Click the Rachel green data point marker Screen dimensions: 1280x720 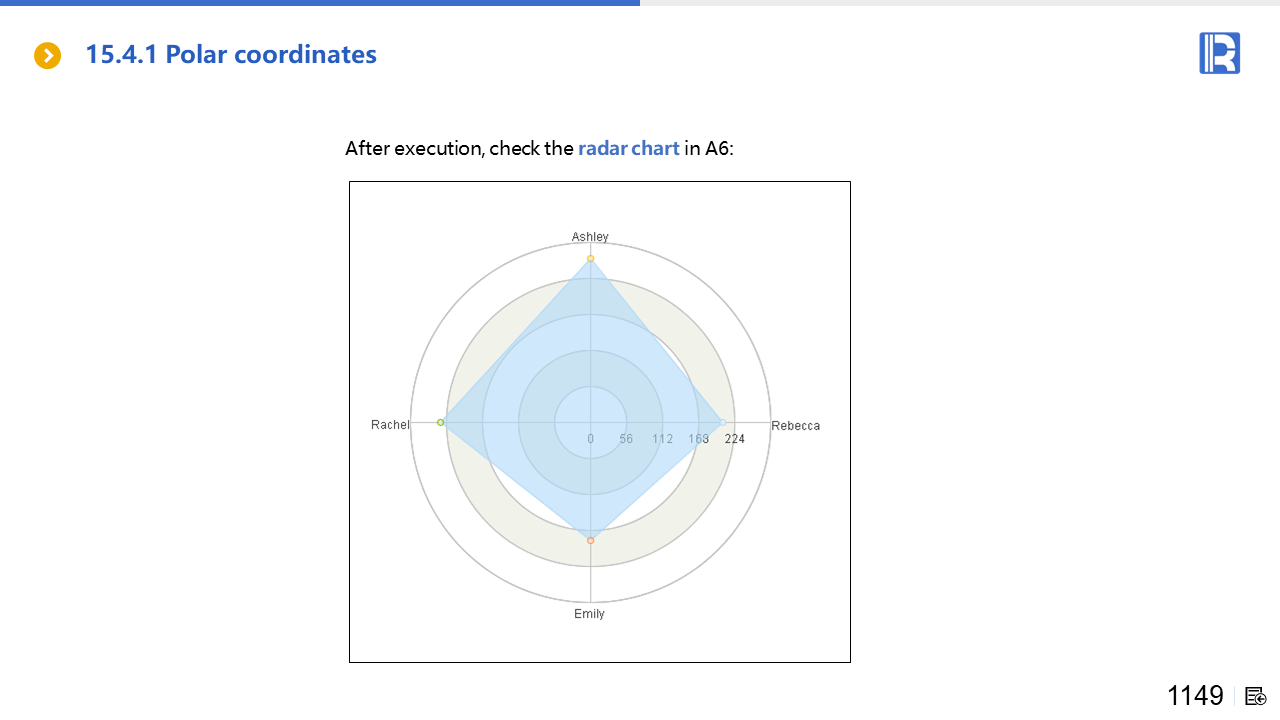tap(441, 423)
